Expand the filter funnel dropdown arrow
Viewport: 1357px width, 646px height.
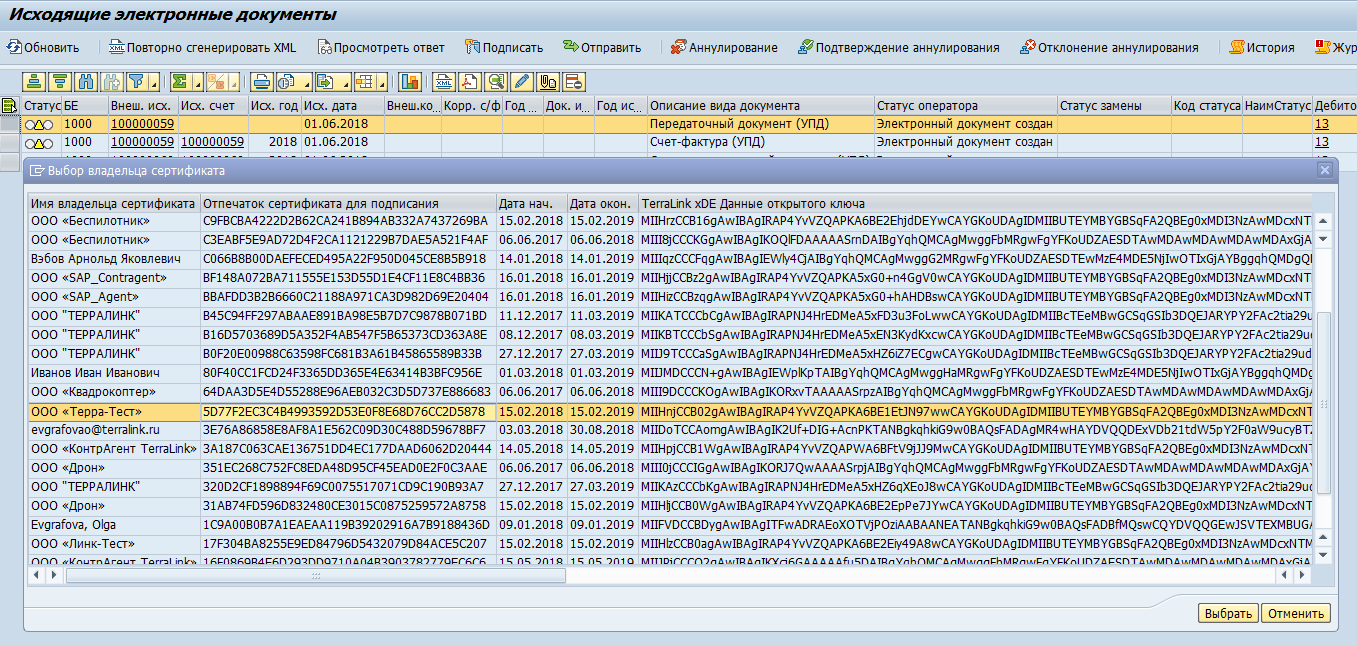pyautogui.click(x=154, y=83)
